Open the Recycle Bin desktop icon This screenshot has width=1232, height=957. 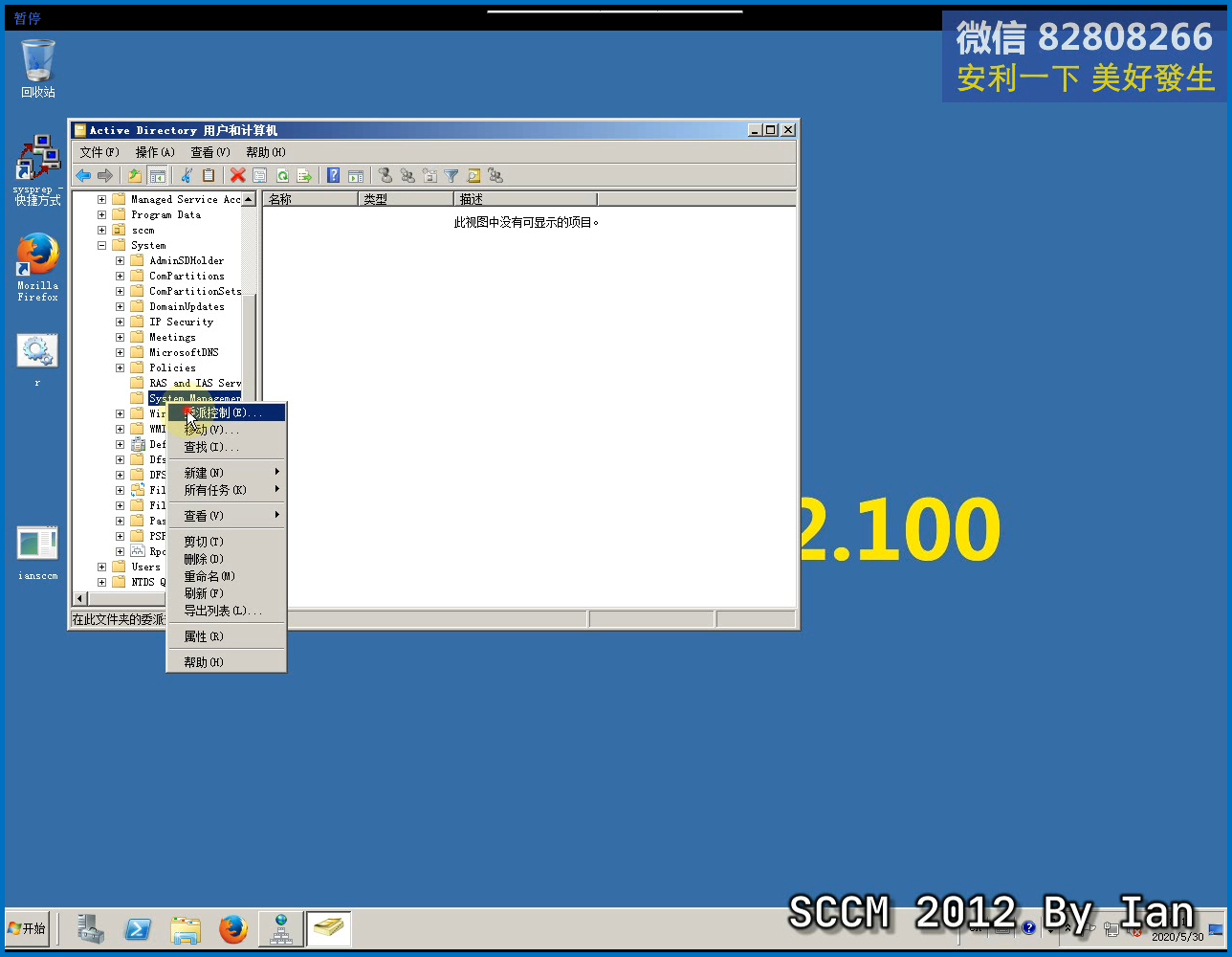tap(38, 69)
